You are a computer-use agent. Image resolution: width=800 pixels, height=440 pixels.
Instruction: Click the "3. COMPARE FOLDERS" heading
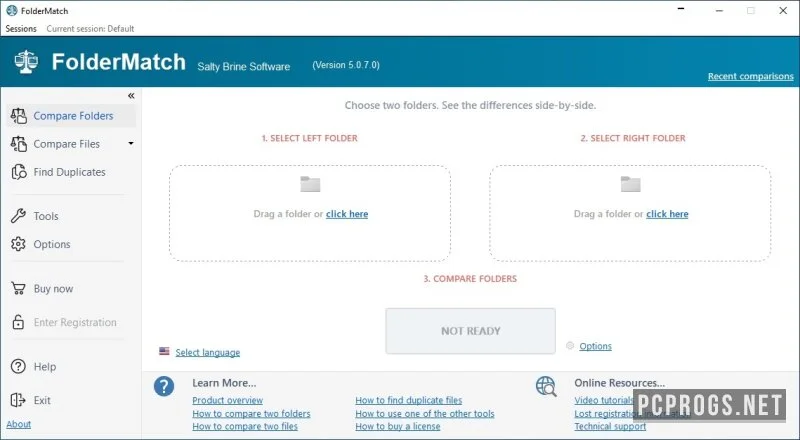470,279
